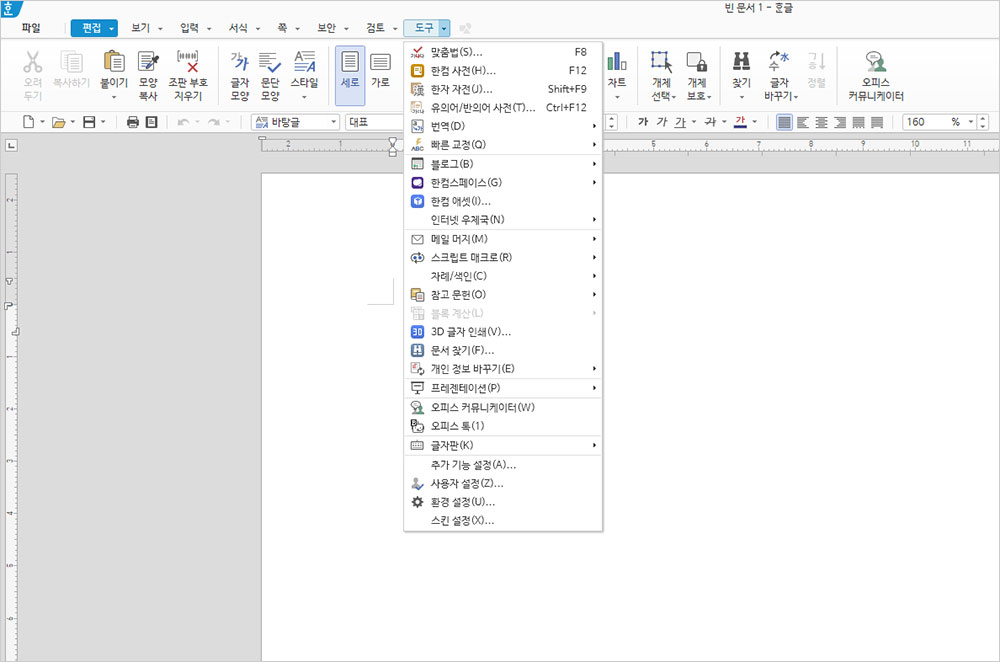
Task: Open 메일 머지(M) submenu
Action: [x=503, y=239]
